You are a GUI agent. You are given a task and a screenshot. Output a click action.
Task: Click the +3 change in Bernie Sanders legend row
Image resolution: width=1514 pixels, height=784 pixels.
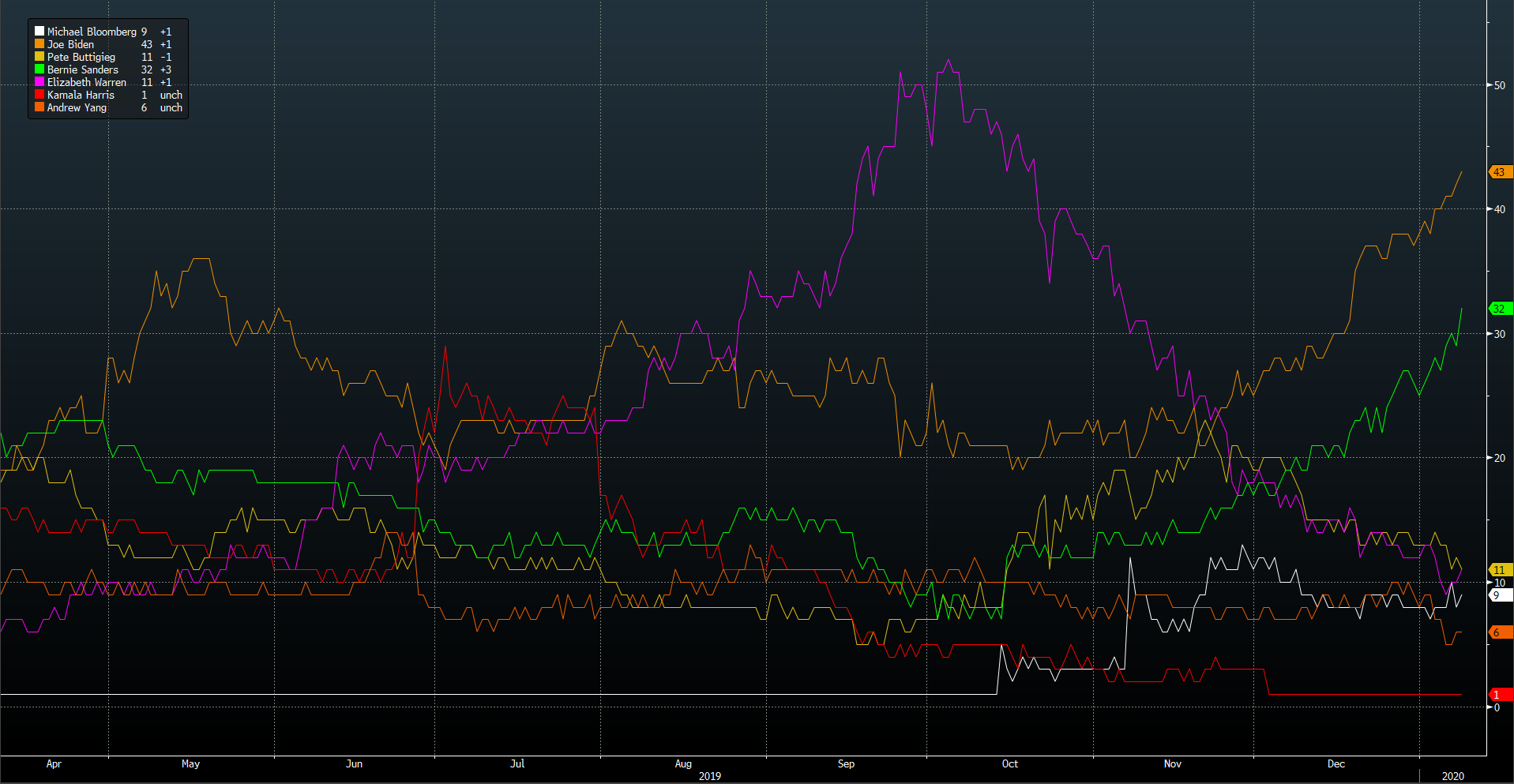tap(166, 69)
